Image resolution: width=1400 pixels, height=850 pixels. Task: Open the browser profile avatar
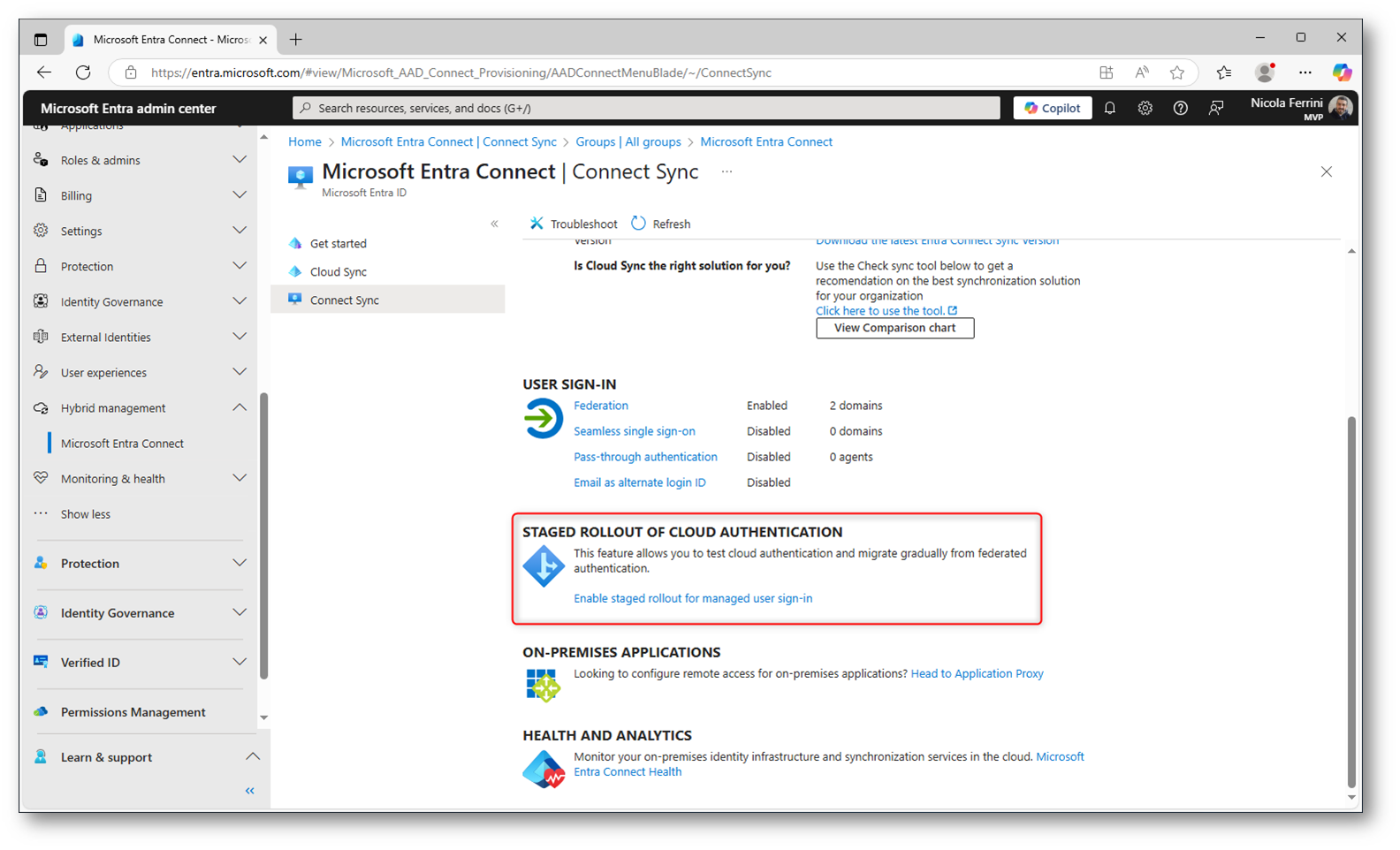coord(1266,72)
